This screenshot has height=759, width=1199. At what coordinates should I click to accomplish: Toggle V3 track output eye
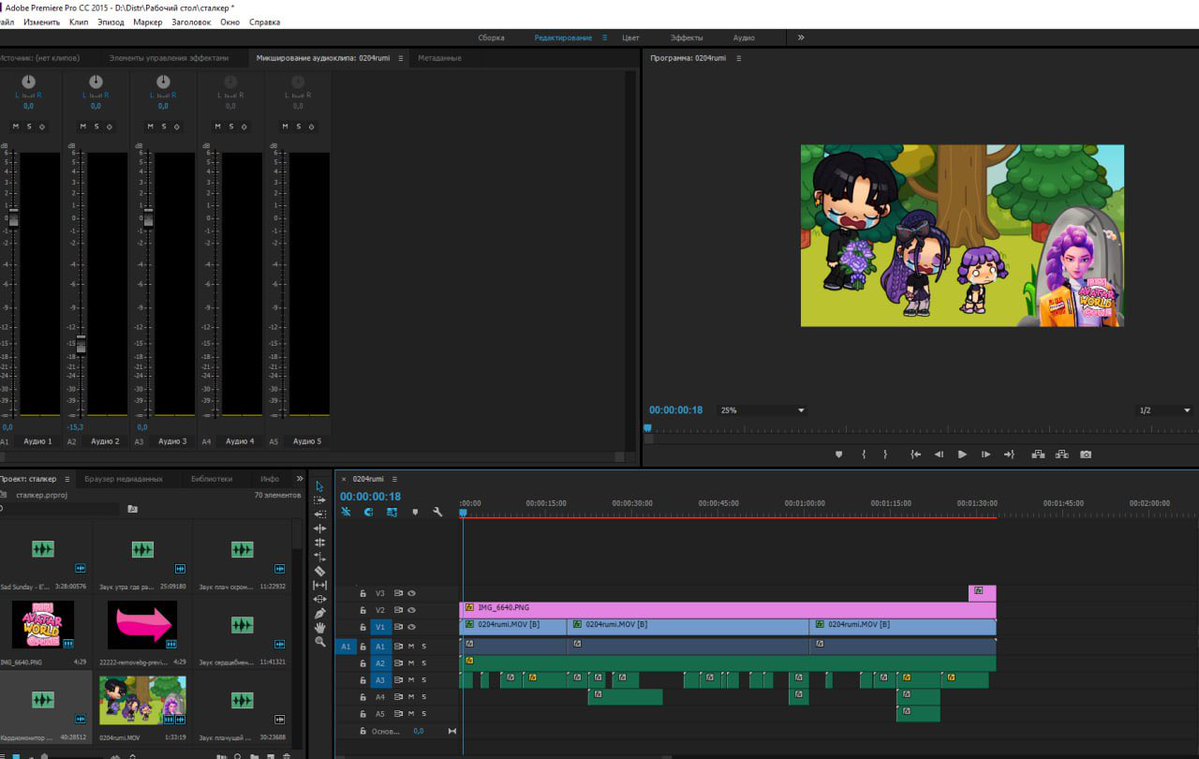411,593
